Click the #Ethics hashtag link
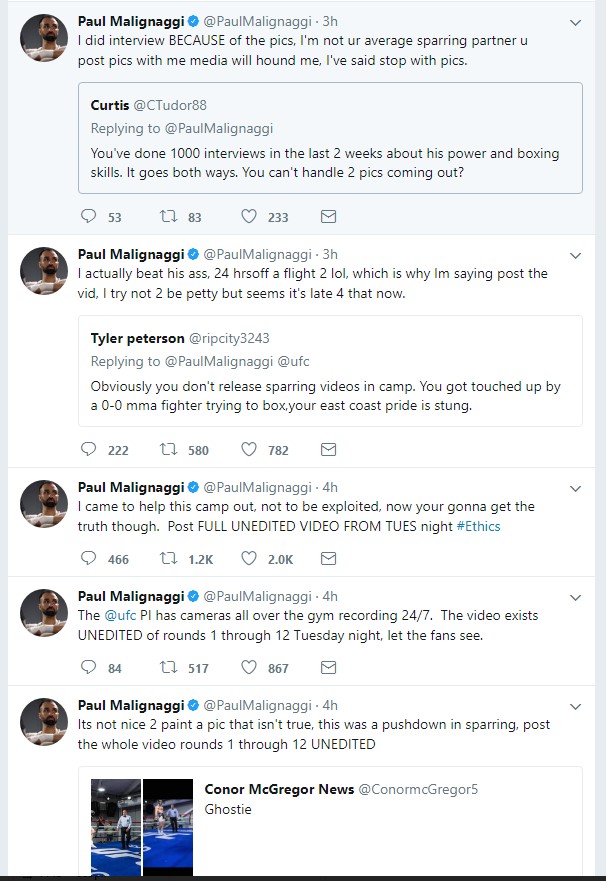This screenshot has height=881, width=606. (479, 526)
